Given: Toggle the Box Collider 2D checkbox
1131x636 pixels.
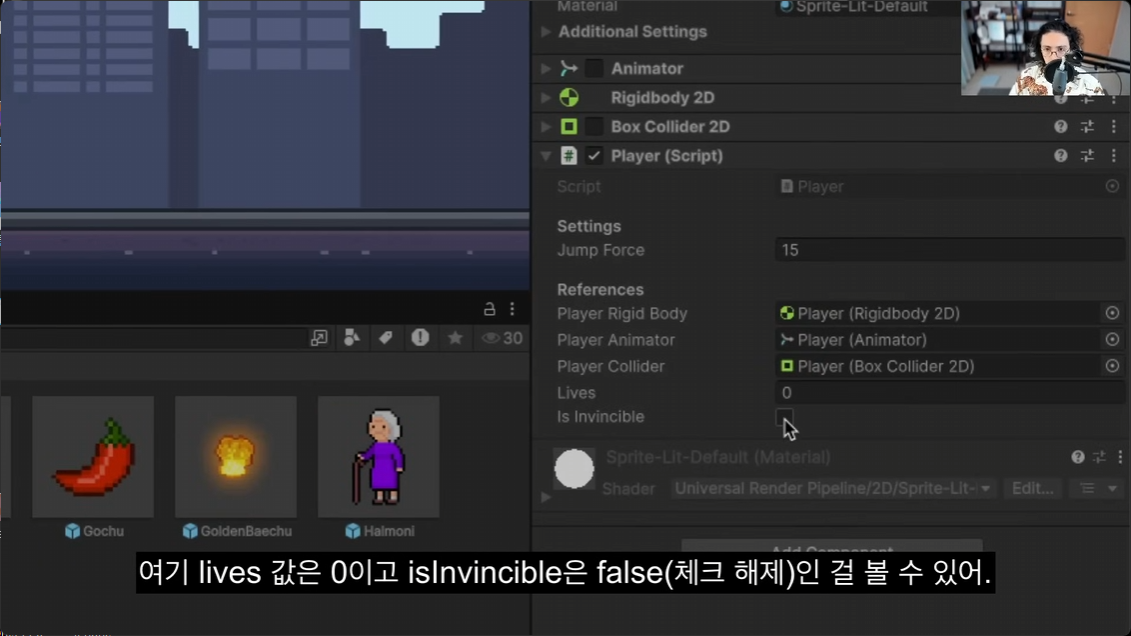Looking at the screenshot, I should click(x=594, y=127).
